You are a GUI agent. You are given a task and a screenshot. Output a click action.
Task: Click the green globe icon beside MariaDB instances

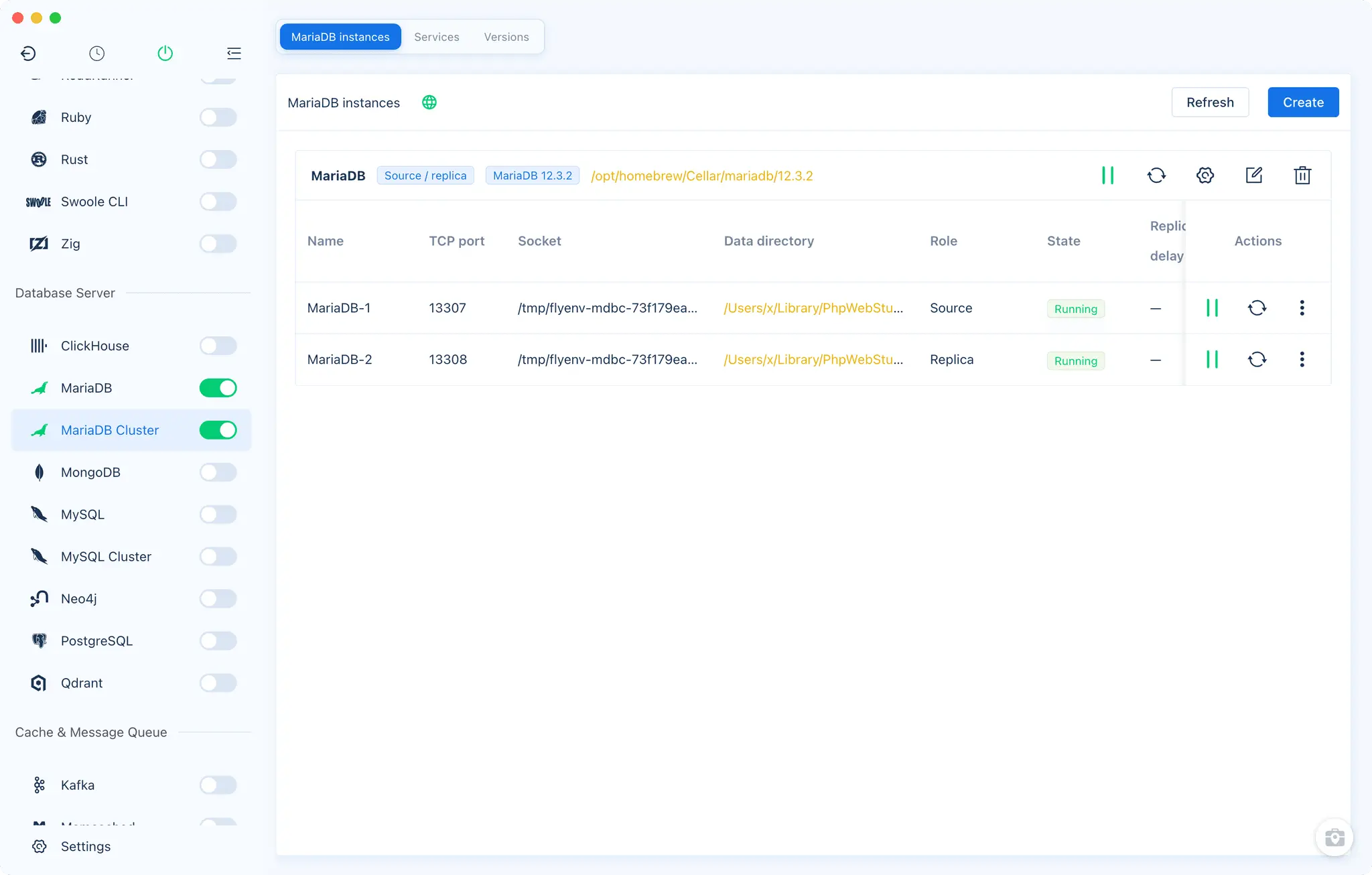(x=429, y=103)
